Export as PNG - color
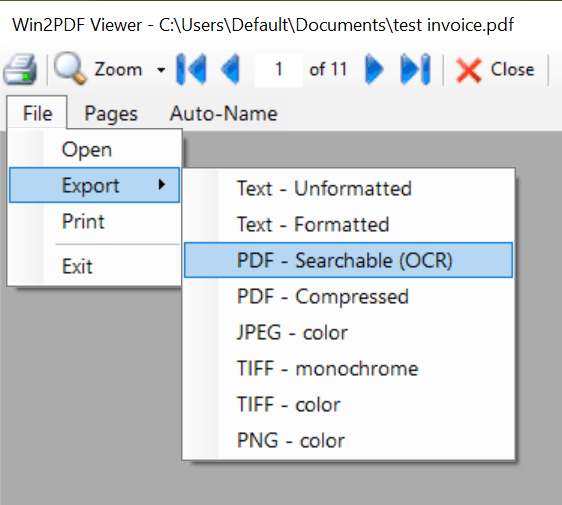This screenshot has height=505, width=562. click(348, 440)
